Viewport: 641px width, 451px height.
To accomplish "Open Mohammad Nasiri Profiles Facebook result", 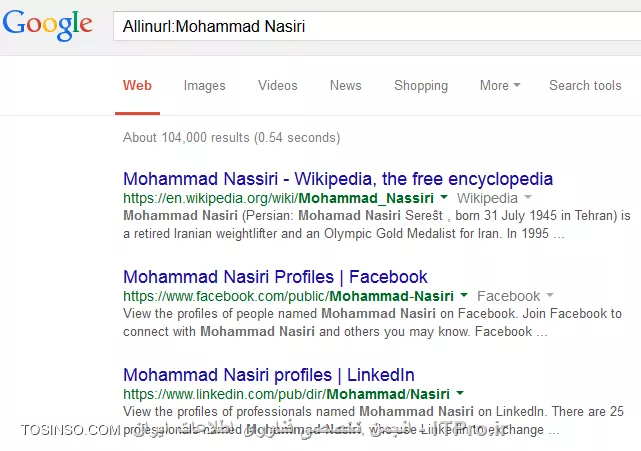I will pos(275,277).
